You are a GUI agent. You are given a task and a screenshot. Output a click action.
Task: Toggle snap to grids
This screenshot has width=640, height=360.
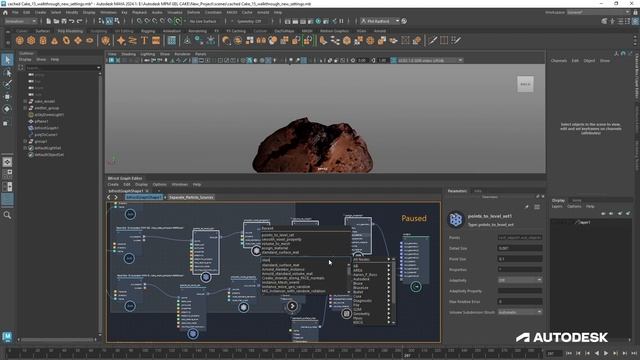coord(140,21)
